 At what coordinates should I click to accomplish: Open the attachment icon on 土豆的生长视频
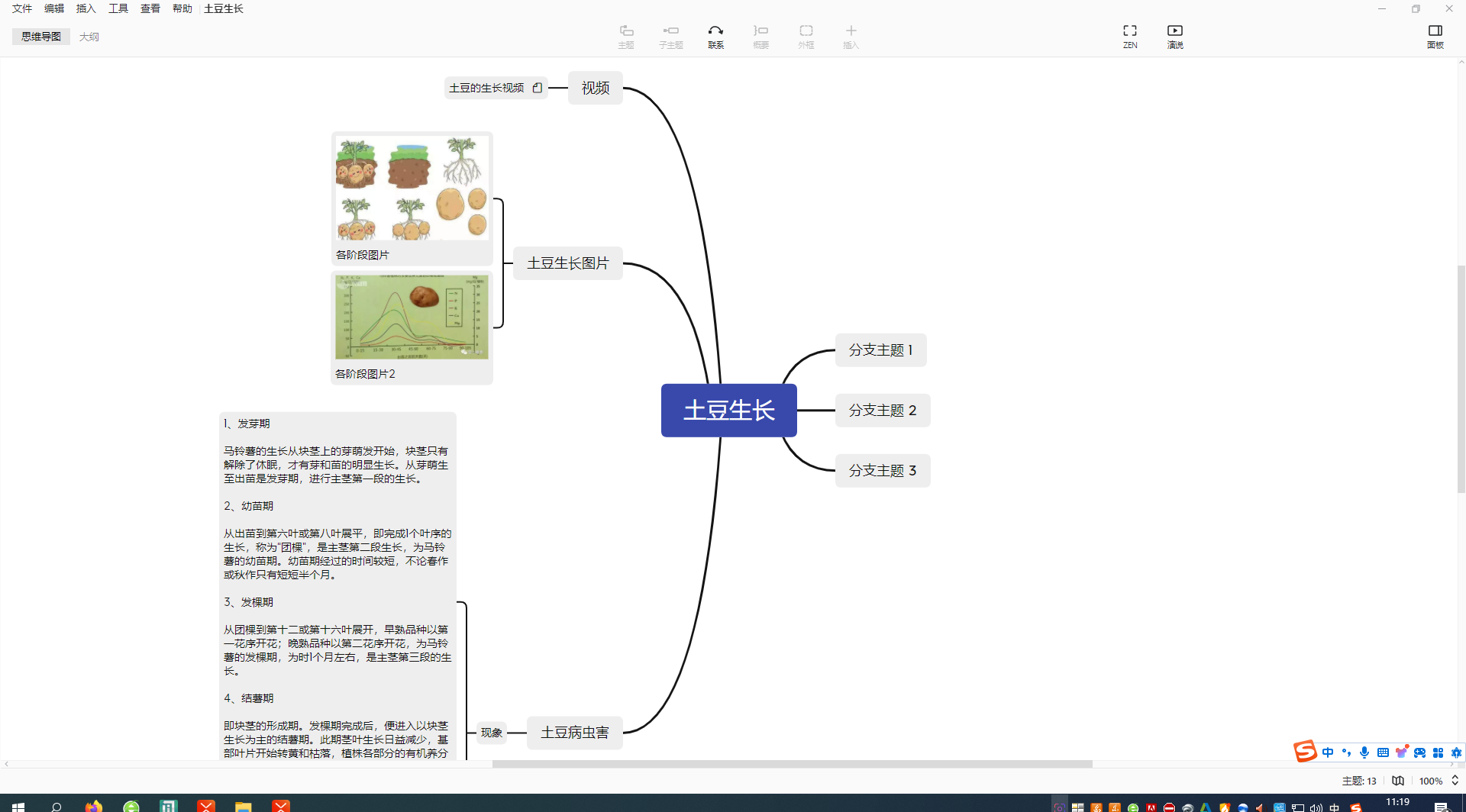(x=538, y=88)
